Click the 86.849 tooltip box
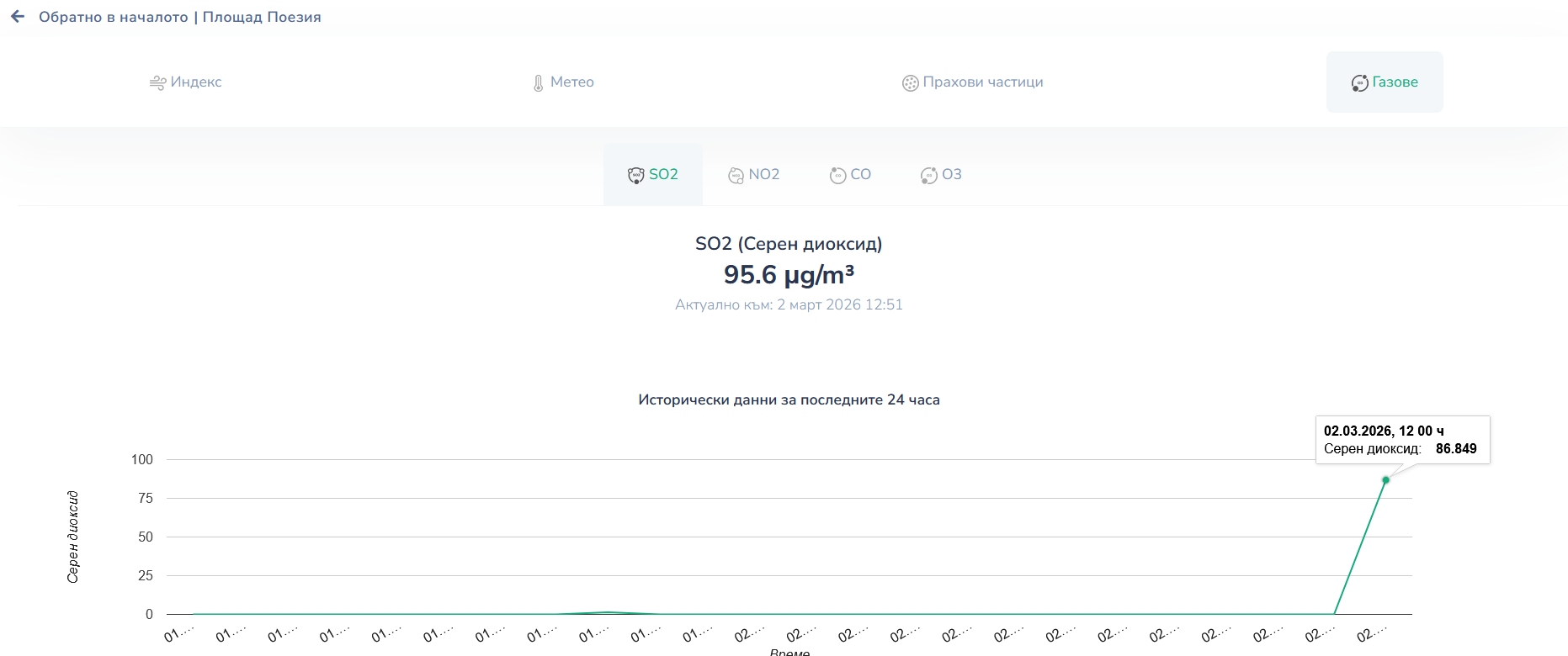 [1402, 440]
